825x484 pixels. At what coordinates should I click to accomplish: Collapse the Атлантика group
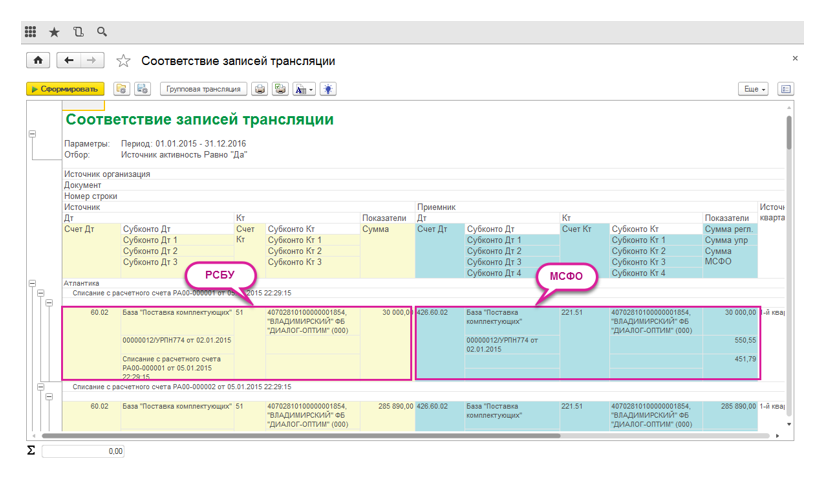coord(32,283)
